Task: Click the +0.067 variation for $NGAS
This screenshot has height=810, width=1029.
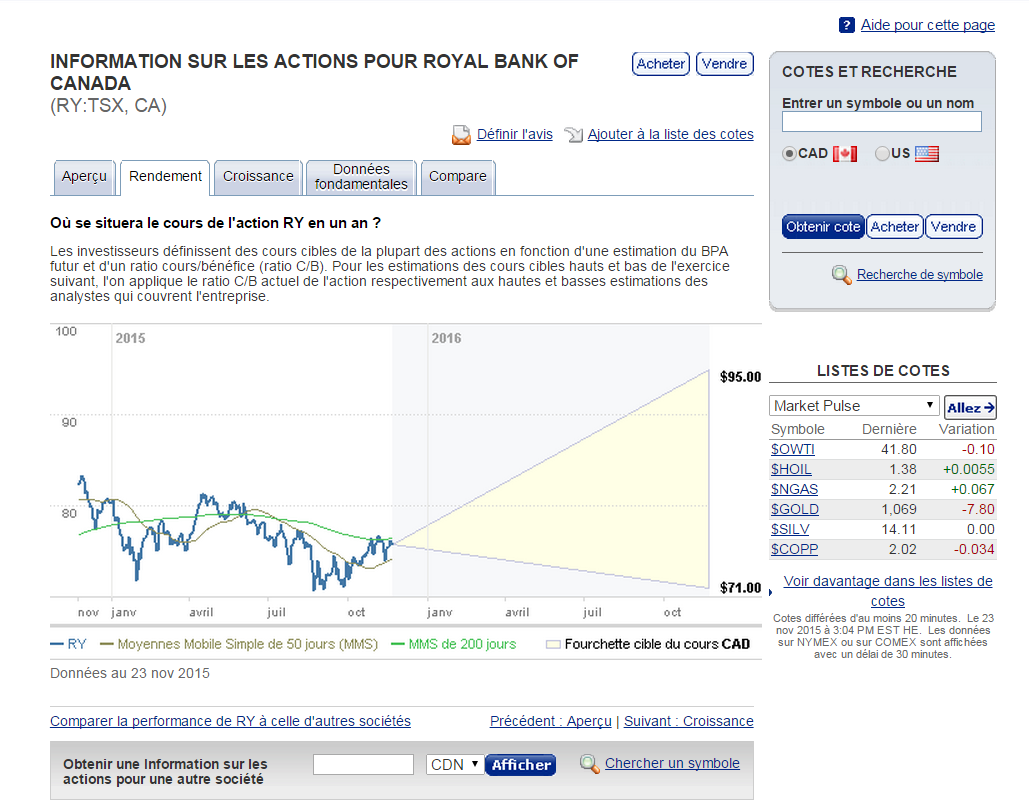Action: pyautogui.click(x=973, y=489)
